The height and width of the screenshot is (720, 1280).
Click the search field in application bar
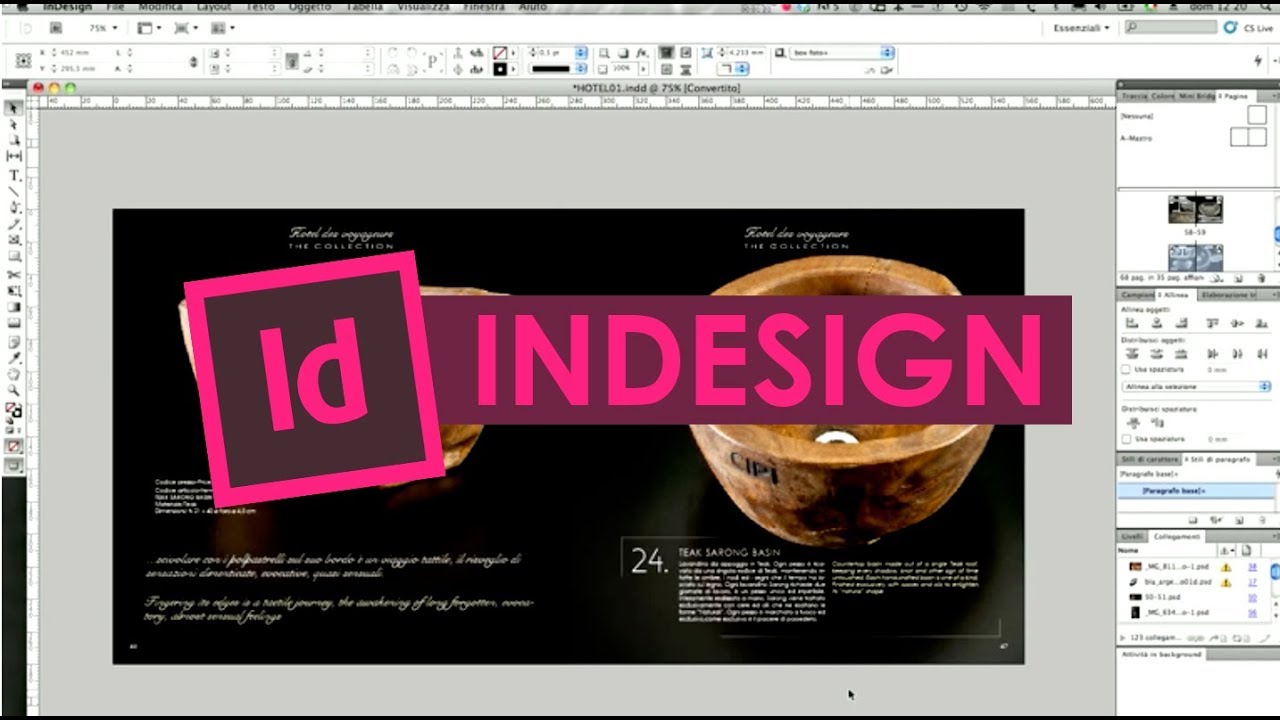click(1169, 28)
